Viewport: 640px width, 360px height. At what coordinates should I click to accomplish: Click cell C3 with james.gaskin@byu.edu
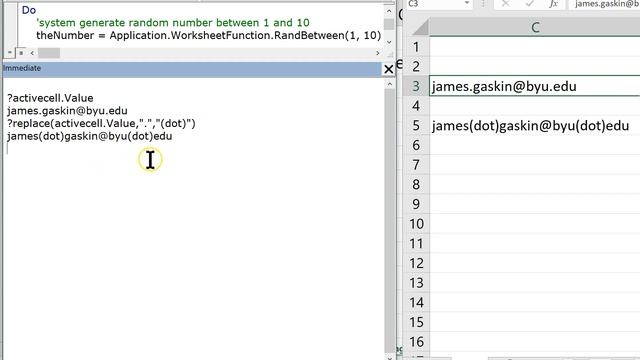(x=535, y=86)
